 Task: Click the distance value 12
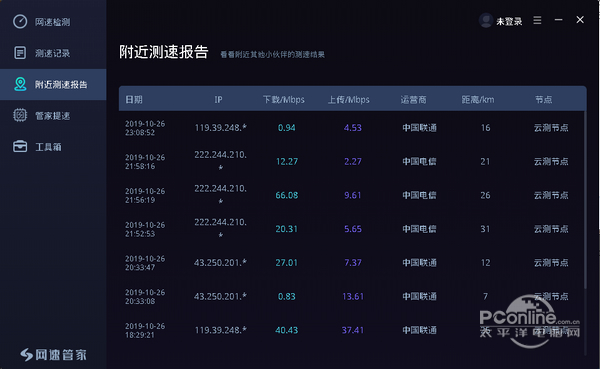[486, 263]
